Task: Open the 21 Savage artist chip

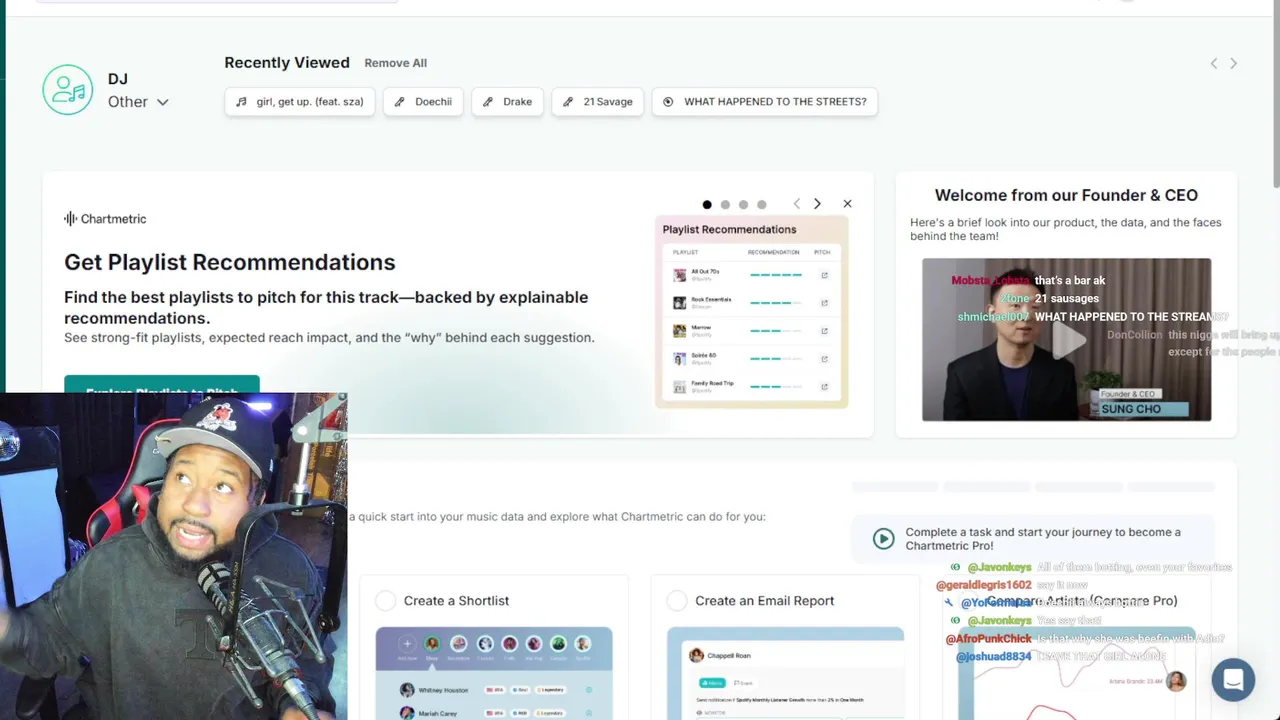Action: tap(598, 102)
